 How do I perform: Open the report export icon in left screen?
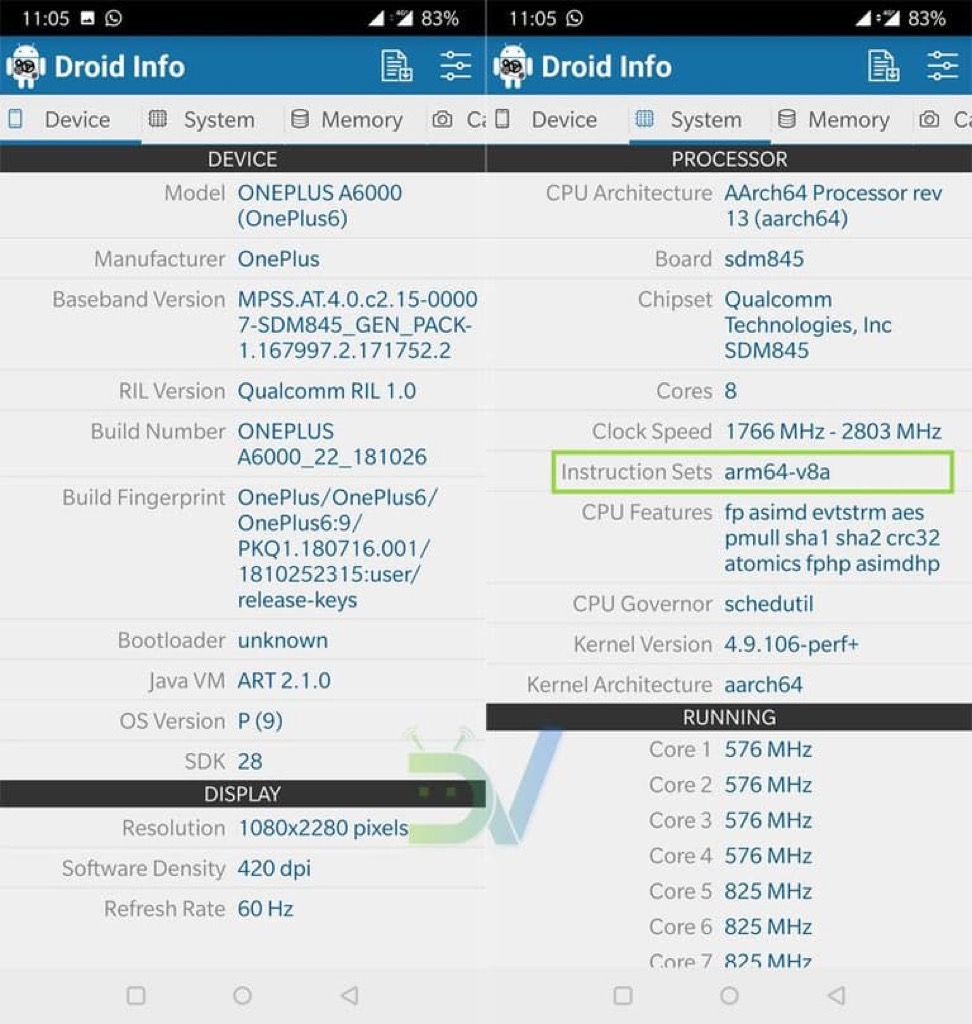(x=397, y=66)
